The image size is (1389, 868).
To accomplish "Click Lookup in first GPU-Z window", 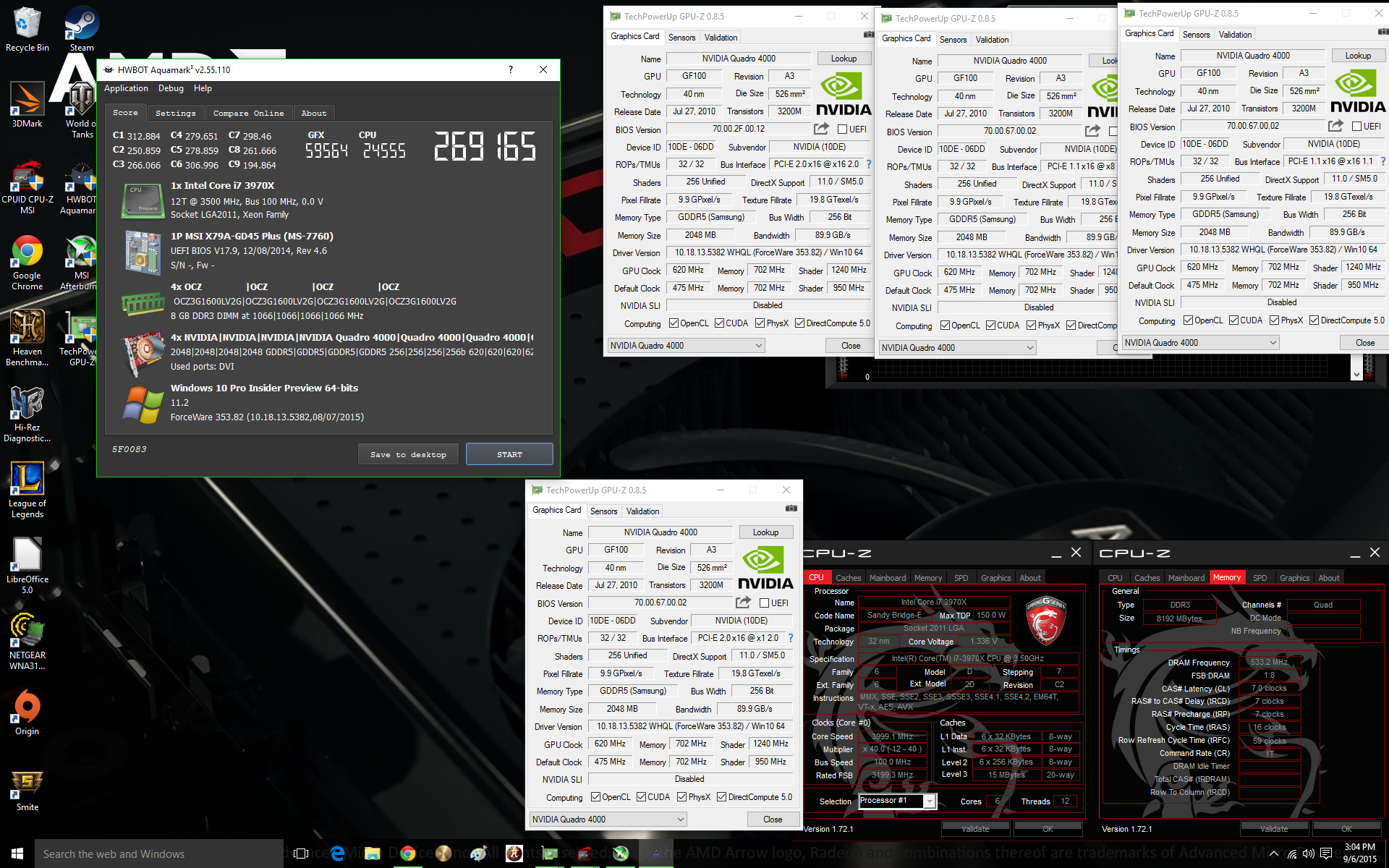I will pyautogui.click(x=844, y=59).
